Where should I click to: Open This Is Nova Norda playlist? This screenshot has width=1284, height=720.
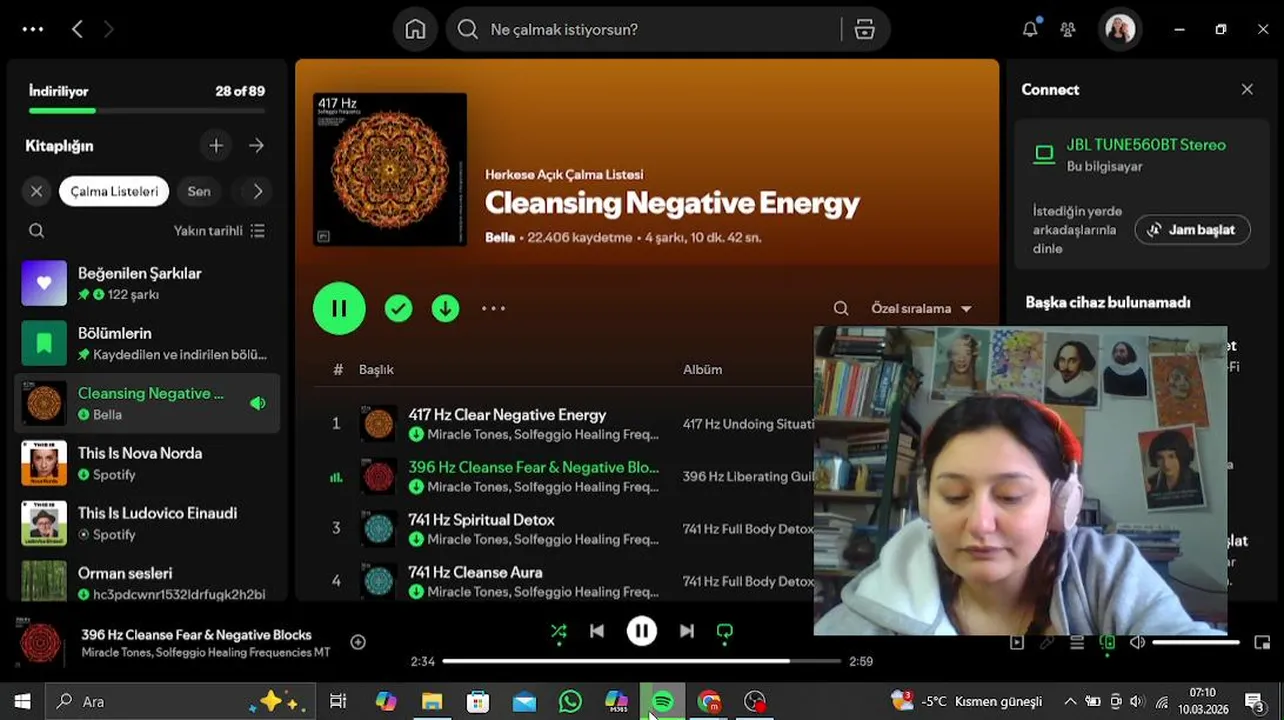[147, 463]
